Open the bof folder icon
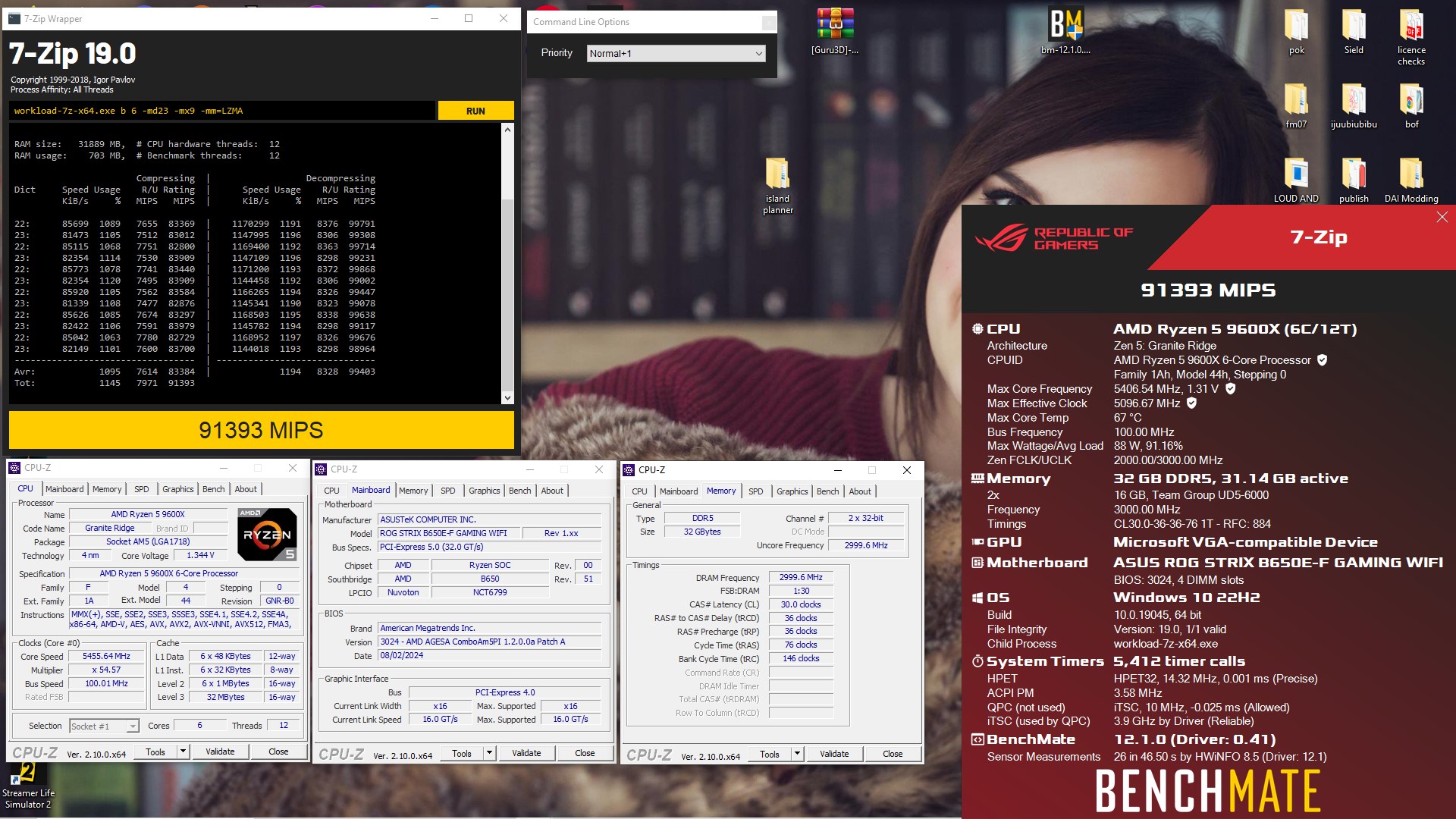1456x819 pixels. (x=1411, y=105)
